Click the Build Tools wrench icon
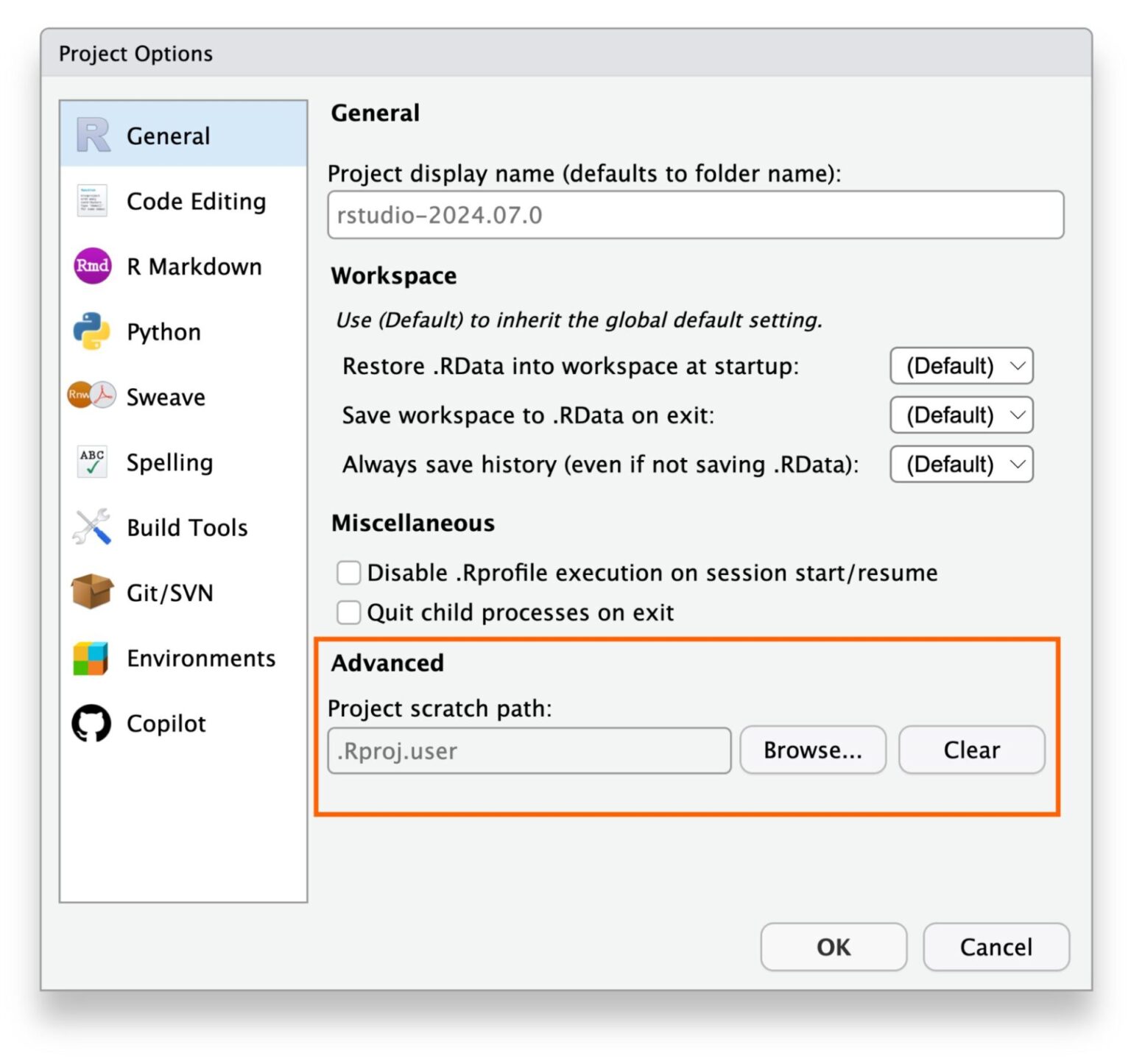Screen dimensions: 1131x1064 [91, 526]
